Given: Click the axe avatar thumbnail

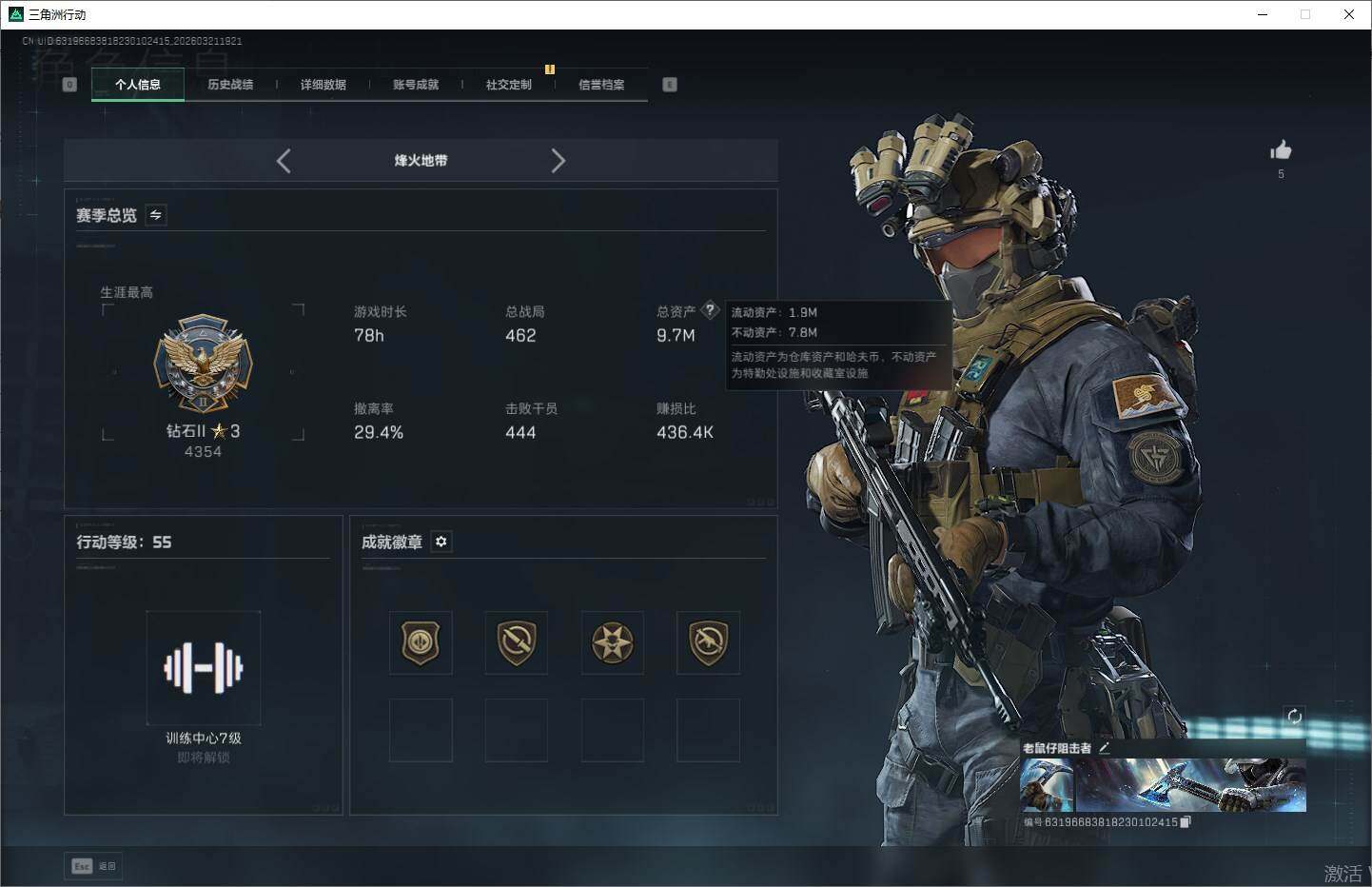Looking at the screenshot, I should 1047,785.
